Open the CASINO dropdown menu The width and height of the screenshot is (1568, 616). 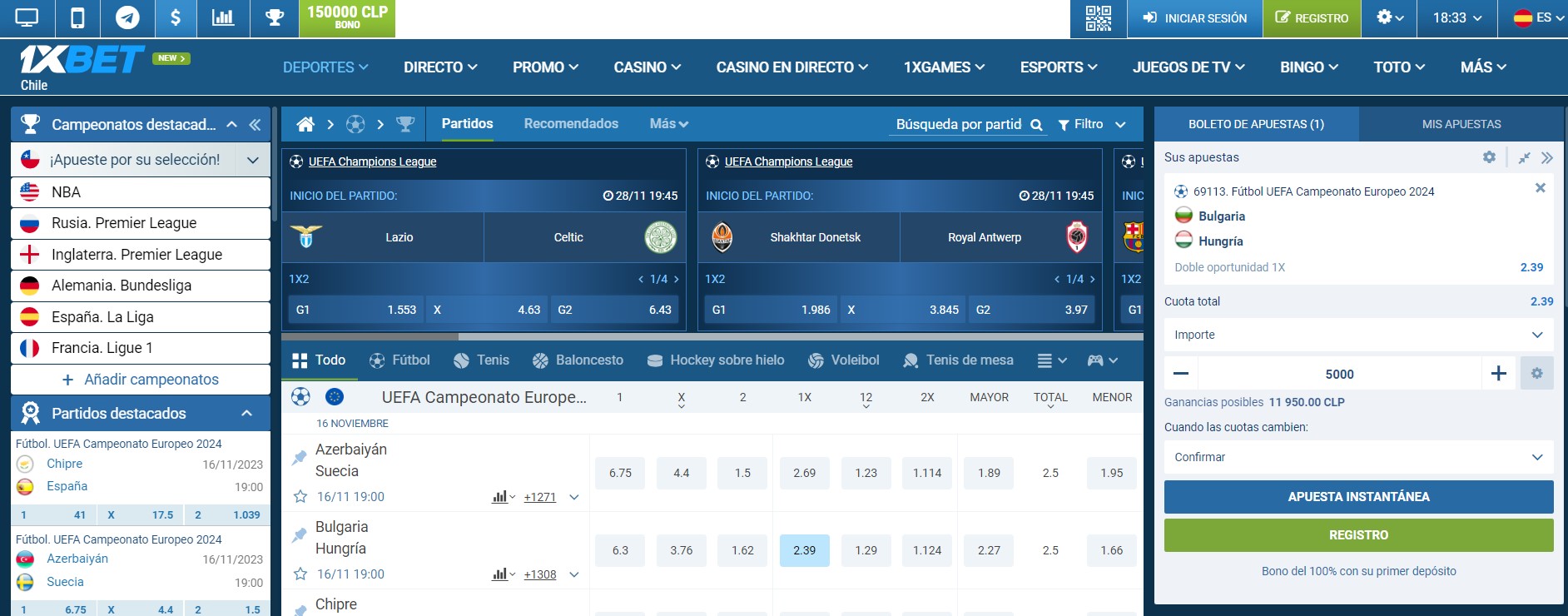[648, 67]
